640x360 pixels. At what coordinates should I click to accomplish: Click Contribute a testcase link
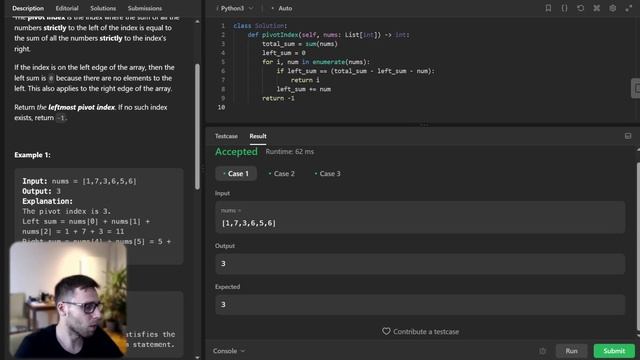pos(426,331)
